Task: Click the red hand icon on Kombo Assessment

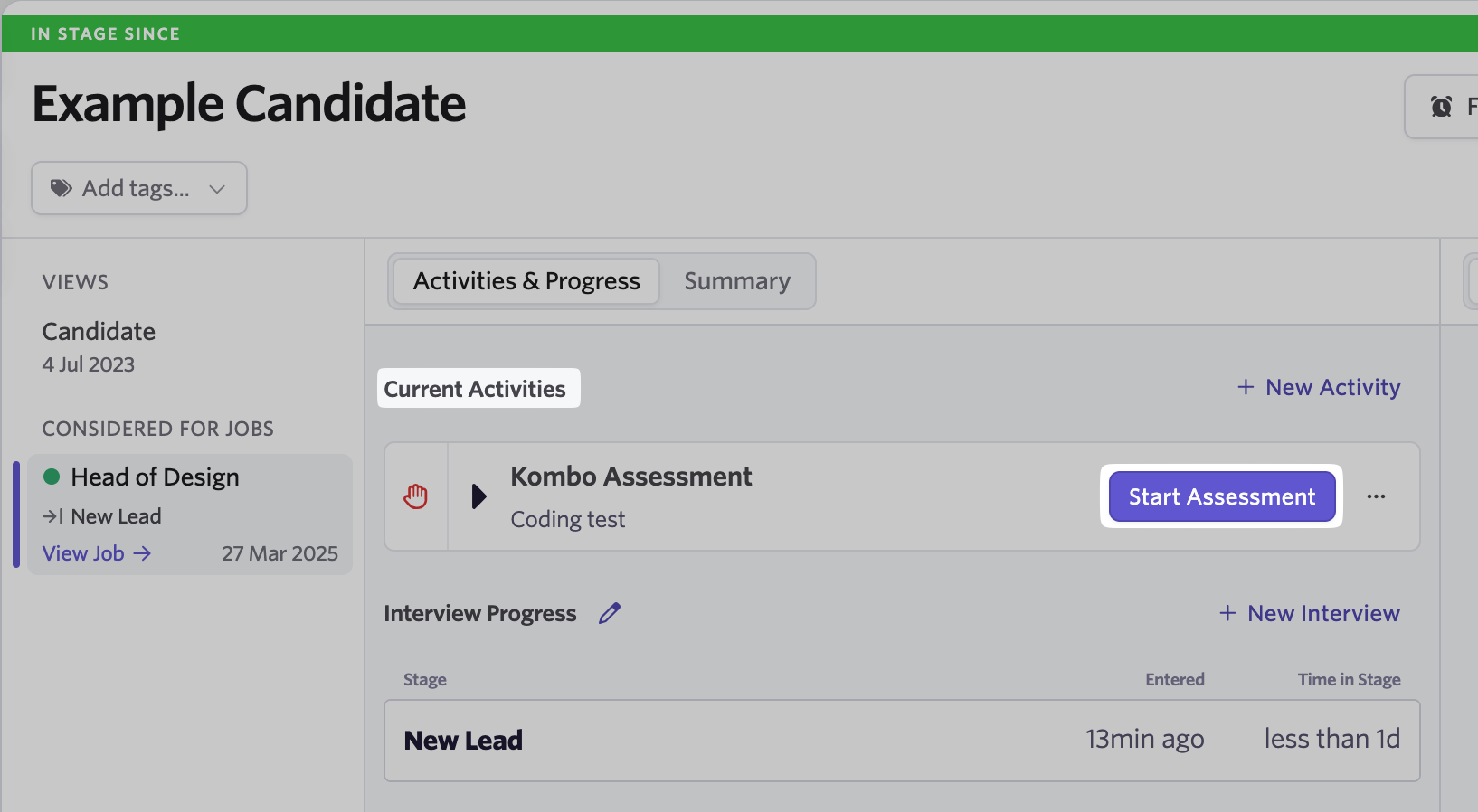Action: point(415,496)
